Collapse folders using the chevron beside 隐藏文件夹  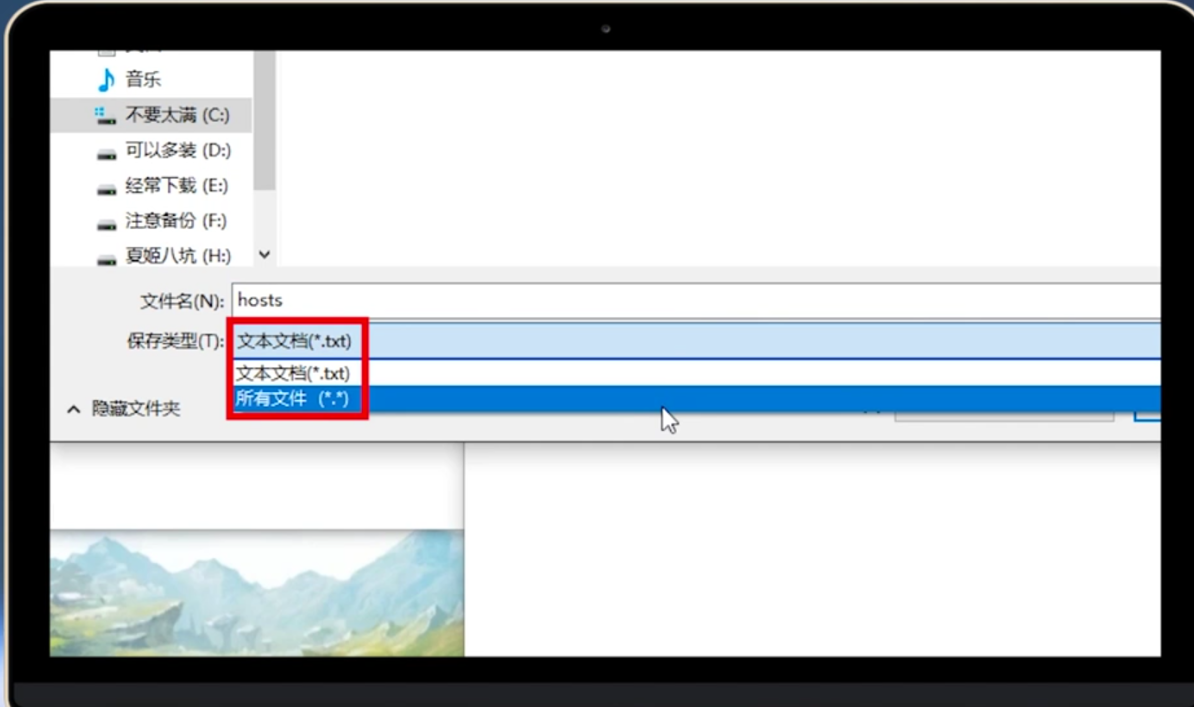click(73, 409)
